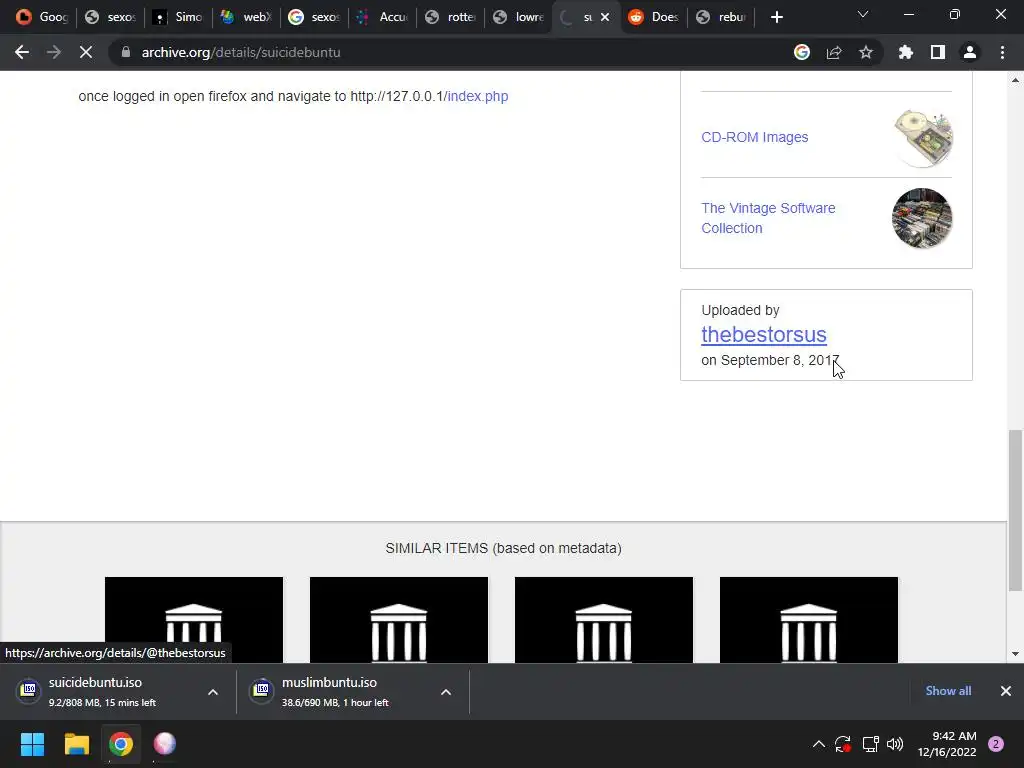Open The Vintage Software Collection link

tap(768, 218)
